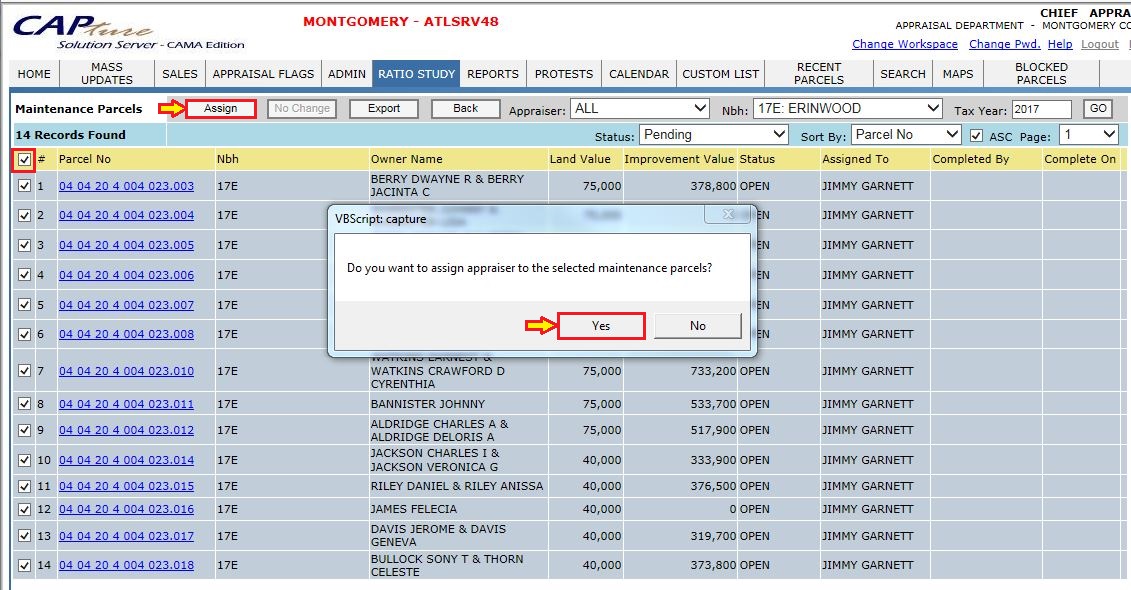Image resolution: width=1131 pixels, height=590 pixels.
Task: Open the Status Pending dropdown
Action: pos(714,135)
